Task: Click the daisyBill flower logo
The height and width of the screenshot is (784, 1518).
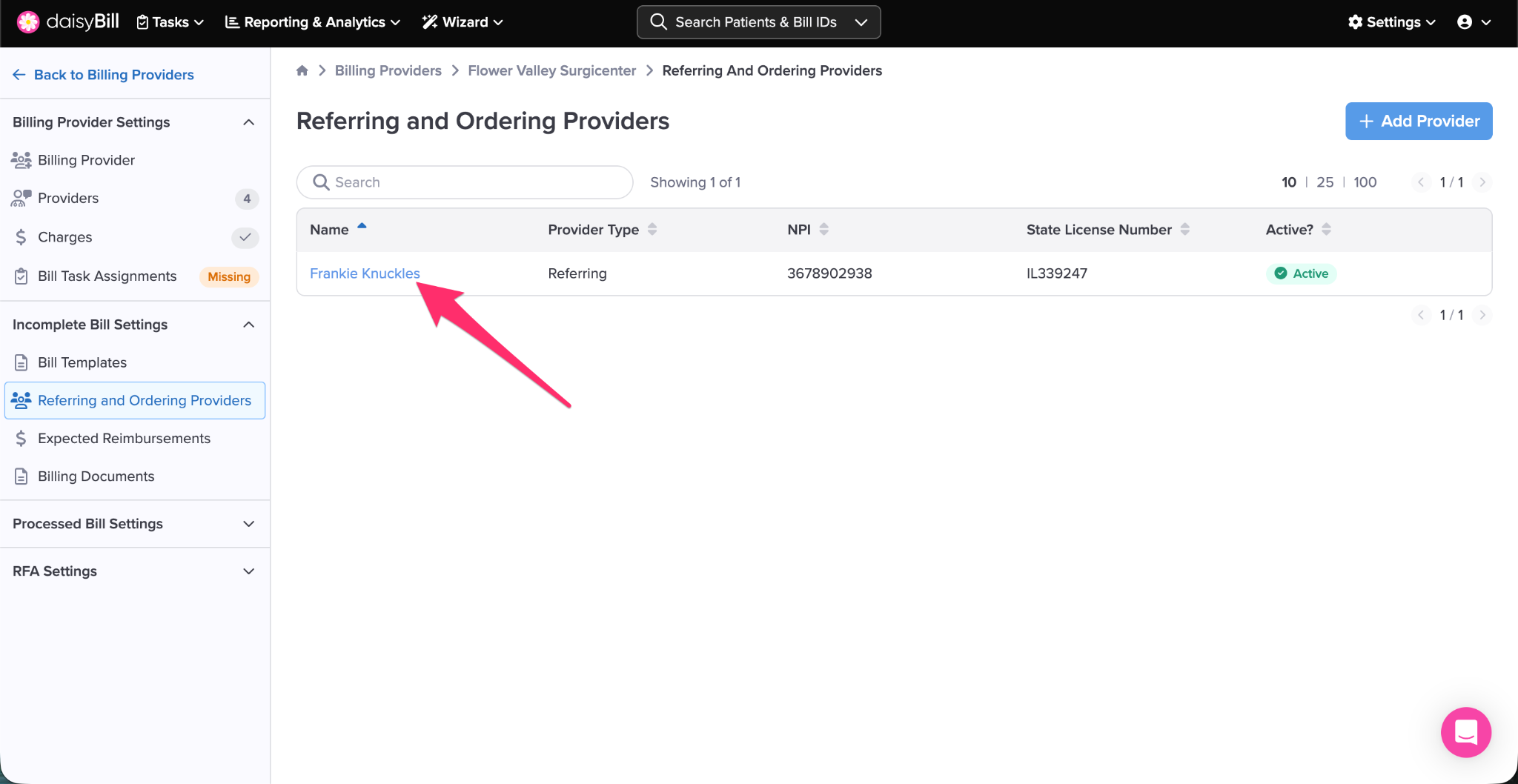Action: point(28,22)
